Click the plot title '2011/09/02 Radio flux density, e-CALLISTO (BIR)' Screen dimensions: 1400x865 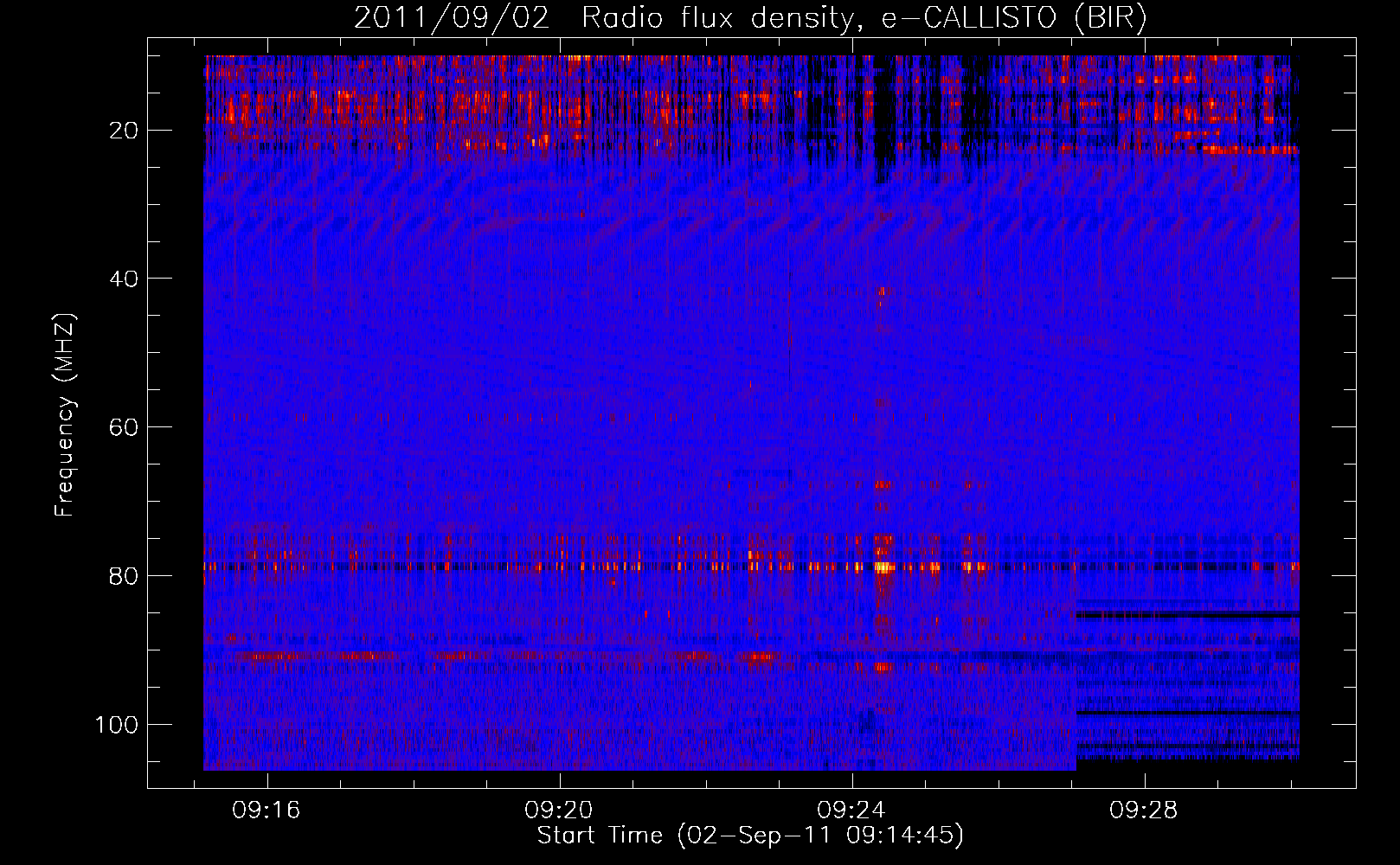click(x=750, y=18)
